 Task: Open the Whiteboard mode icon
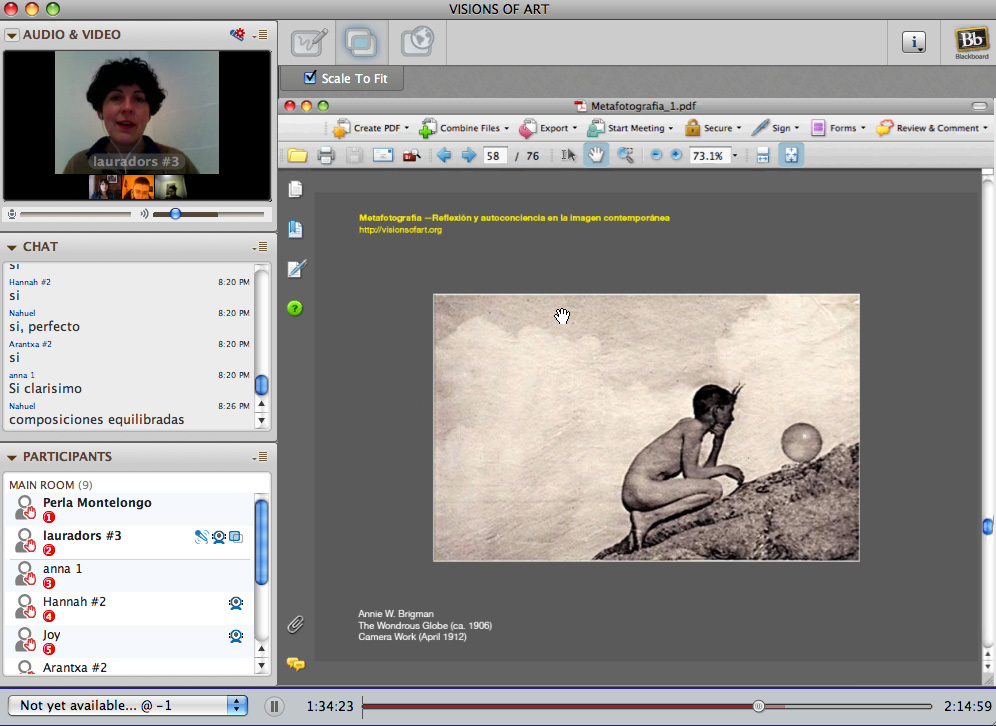(x=309, y=43)
